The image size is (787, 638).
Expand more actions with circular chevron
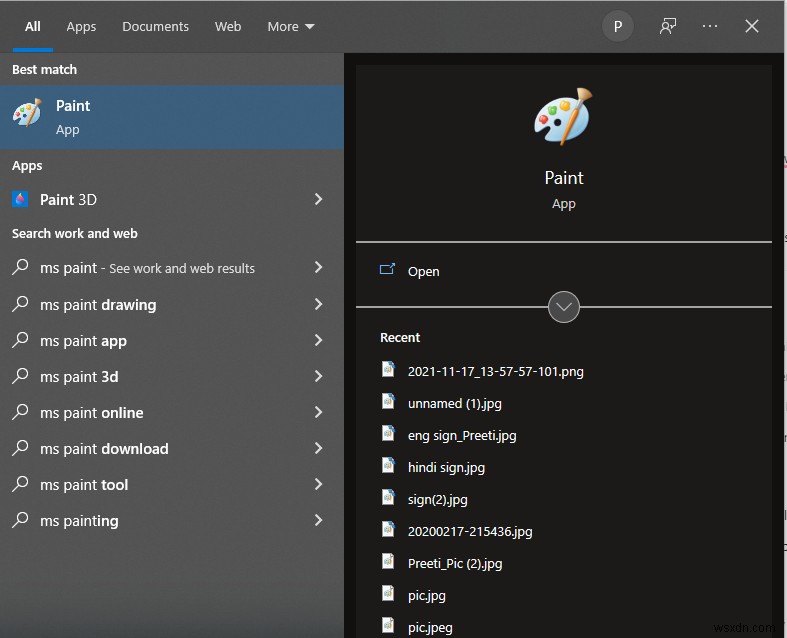pyautogui.click(x=564, y=307)
